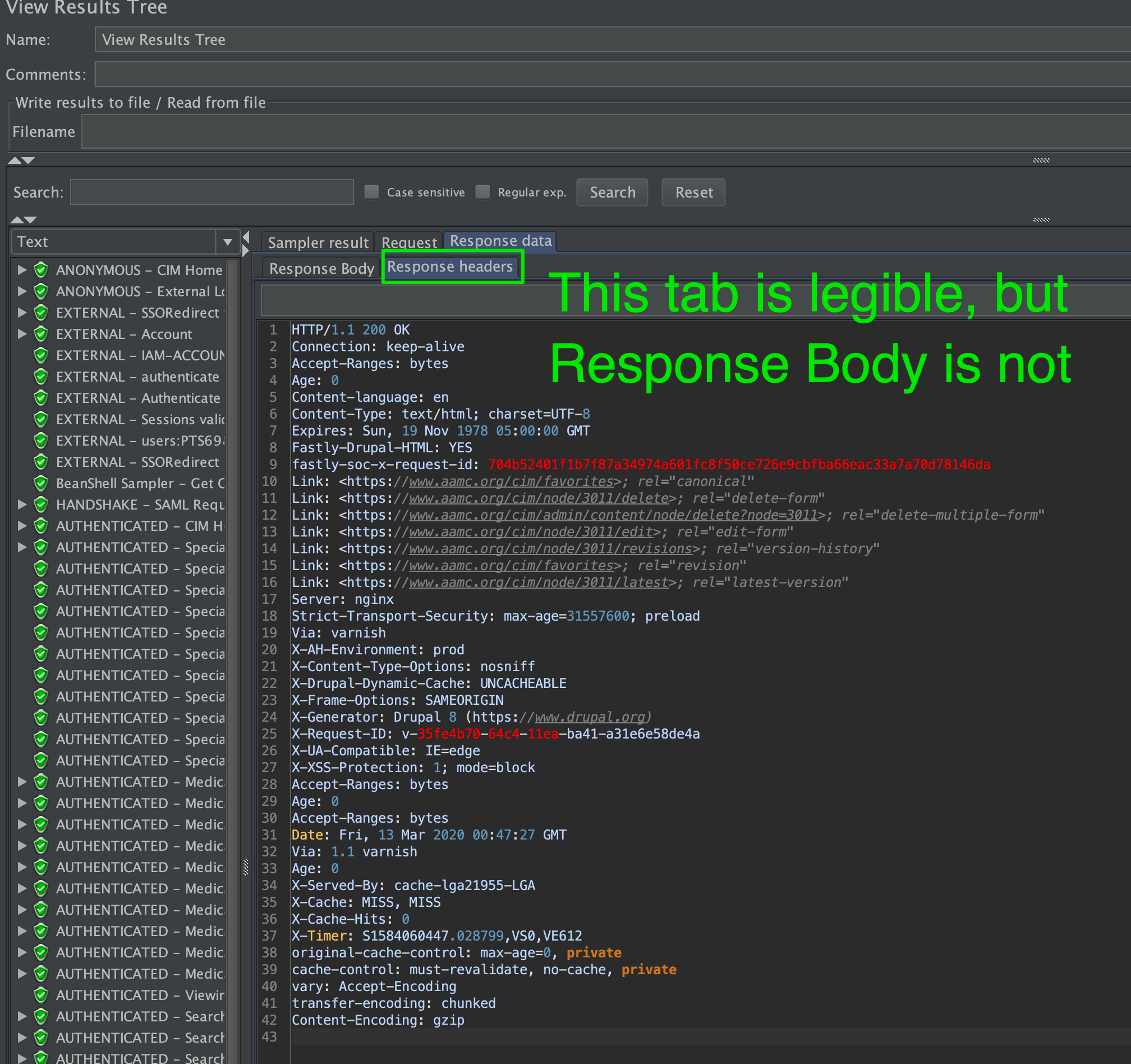Screen dimensions: 1131x1064
Task: Click green shield icon beside ANONYMOUS – CIM Home
Action: [x=41, y=270]
